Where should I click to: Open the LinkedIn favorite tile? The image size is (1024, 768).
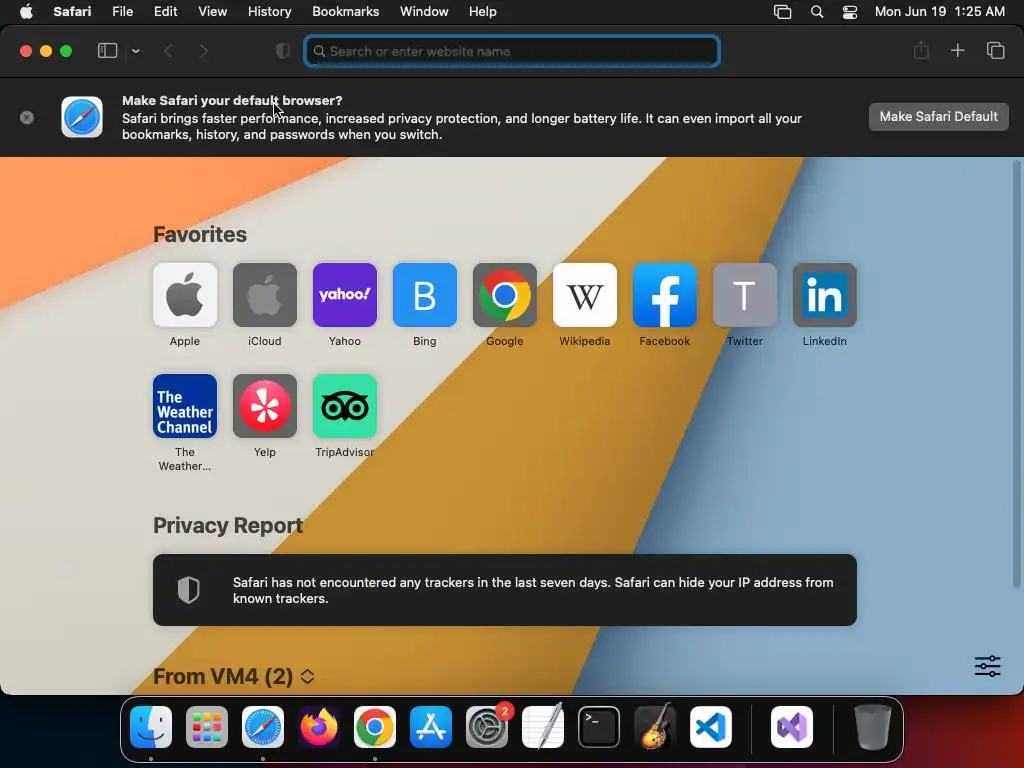click(825, 295)
